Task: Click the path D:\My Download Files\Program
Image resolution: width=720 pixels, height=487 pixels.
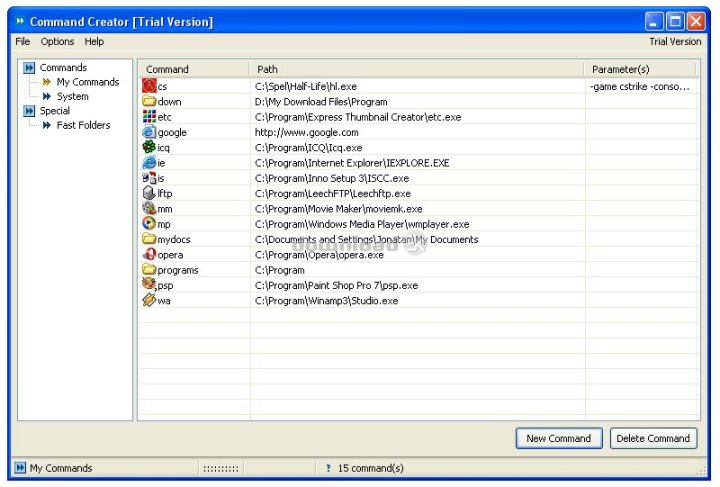Action: pyautogui.click(x=321, y=101)
